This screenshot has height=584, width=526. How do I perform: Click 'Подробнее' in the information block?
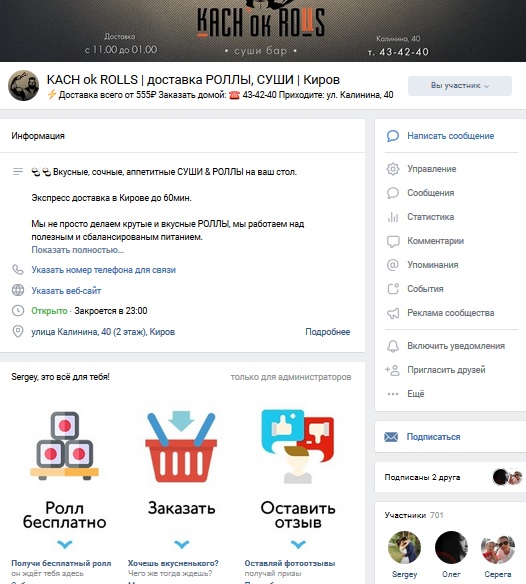327,331
